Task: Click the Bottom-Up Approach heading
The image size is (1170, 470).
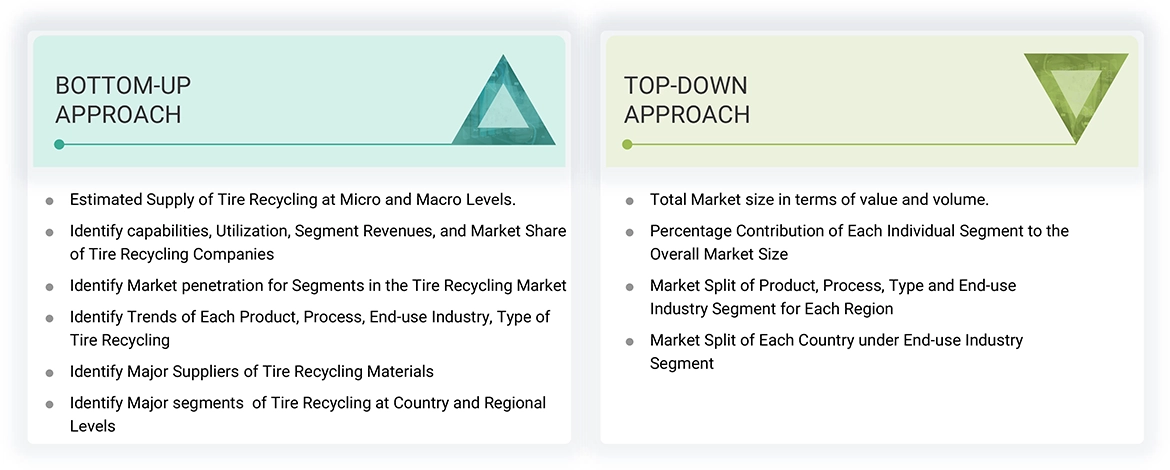Action: point(123,100)
